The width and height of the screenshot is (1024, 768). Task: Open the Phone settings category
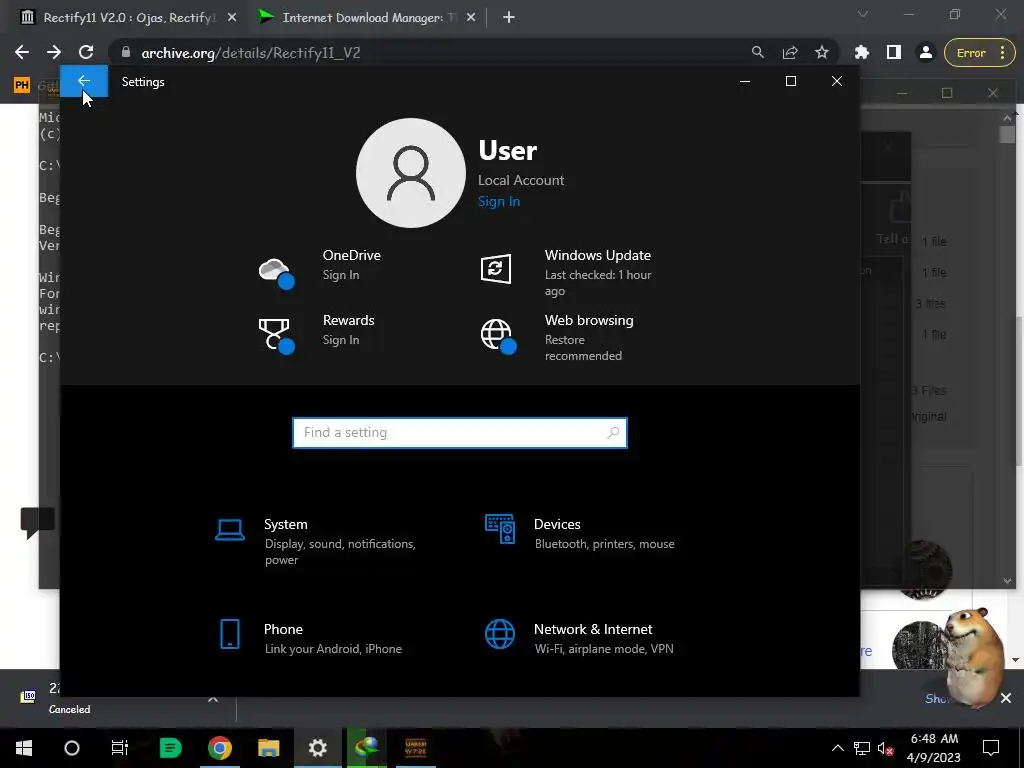pyautogui.click(x=313, y=637)
